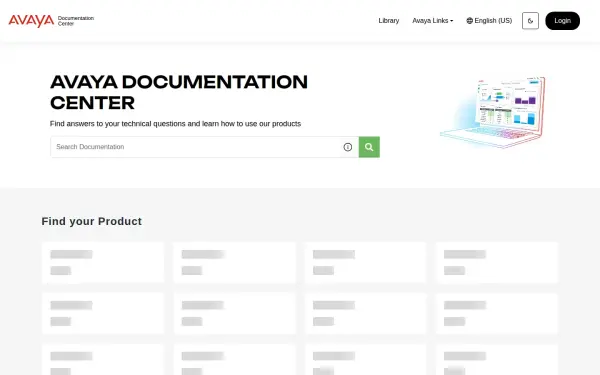Click the 'Avaya Documentation Center' title text
The width and height of the screenshot is (600, 375).
click(x=179, y=92)
